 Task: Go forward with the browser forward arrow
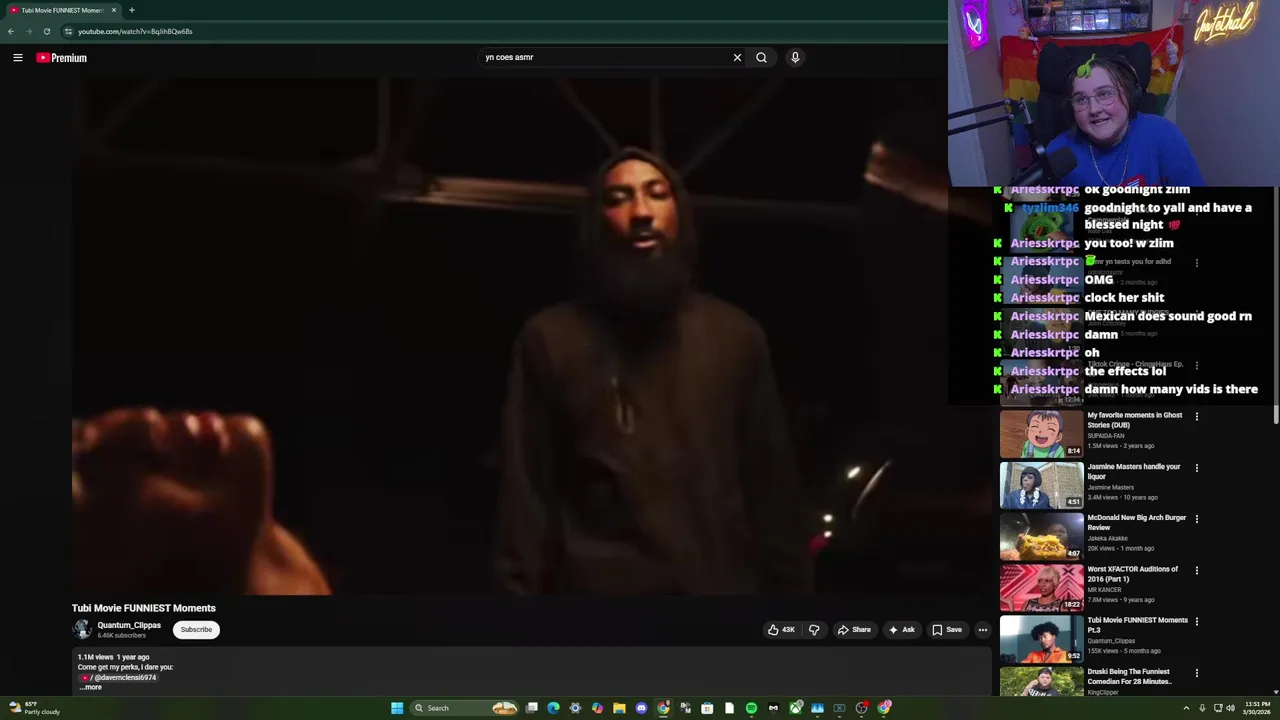[28, 31]
